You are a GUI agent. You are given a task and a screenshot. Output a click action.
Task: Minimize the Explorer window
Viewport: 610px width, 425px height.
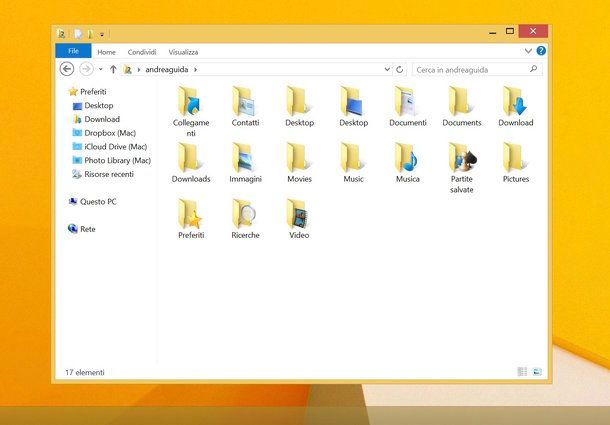[x=493, y=32]
